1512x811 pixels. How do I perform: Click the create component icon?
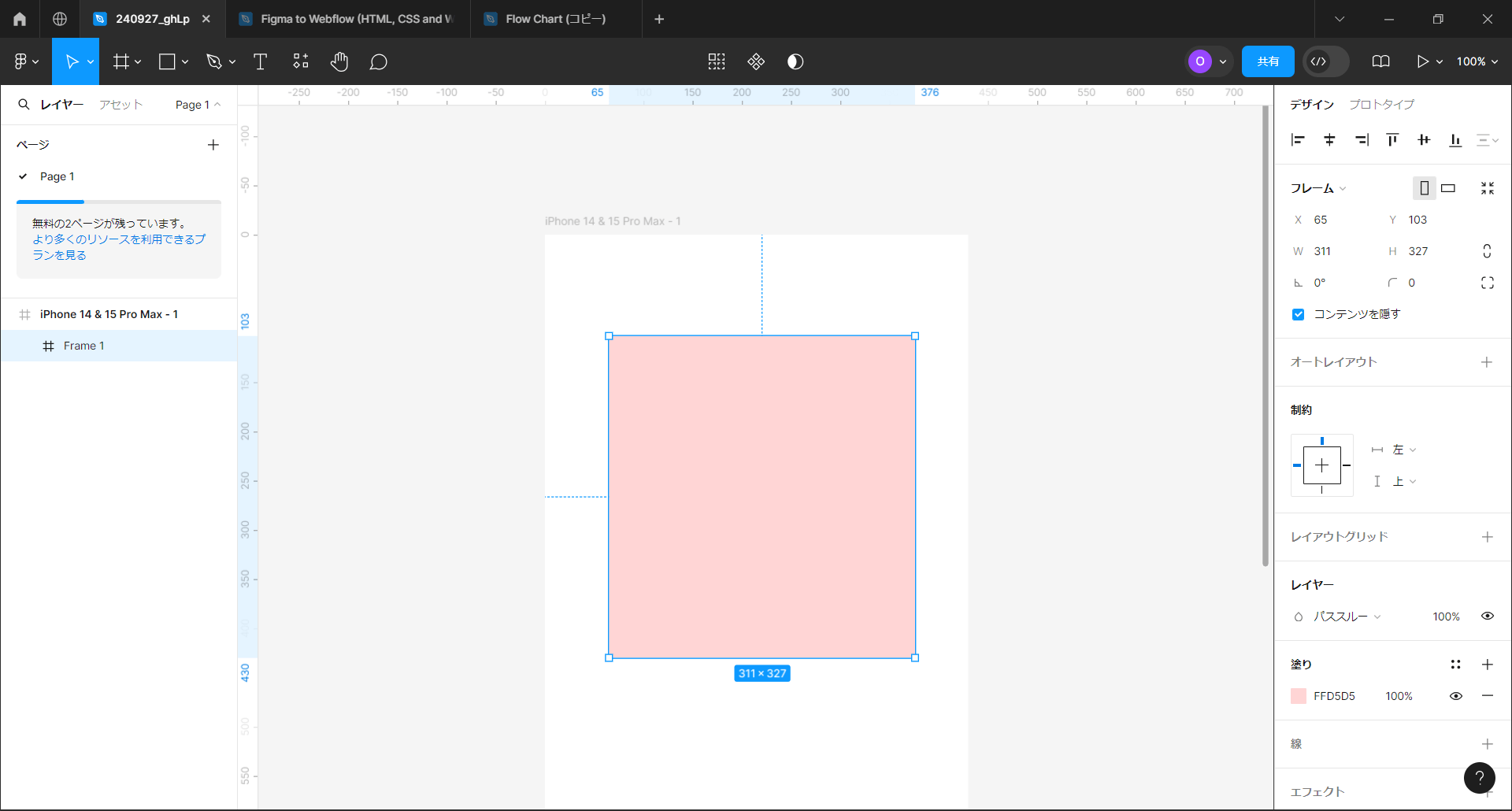[756, 61]
